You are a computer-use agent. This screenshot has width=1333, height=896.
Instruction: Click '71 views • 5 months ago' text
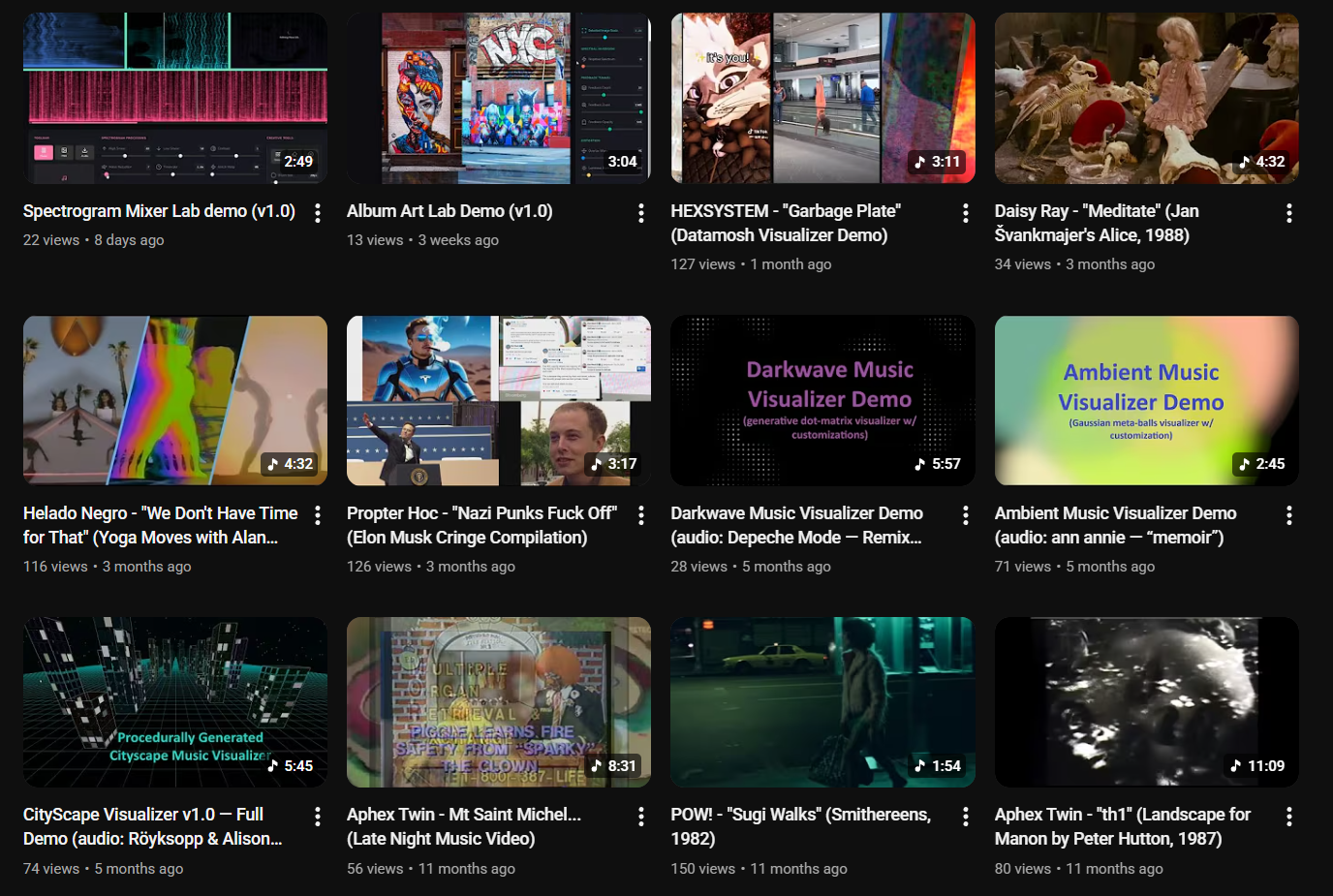pos(1074,567)
